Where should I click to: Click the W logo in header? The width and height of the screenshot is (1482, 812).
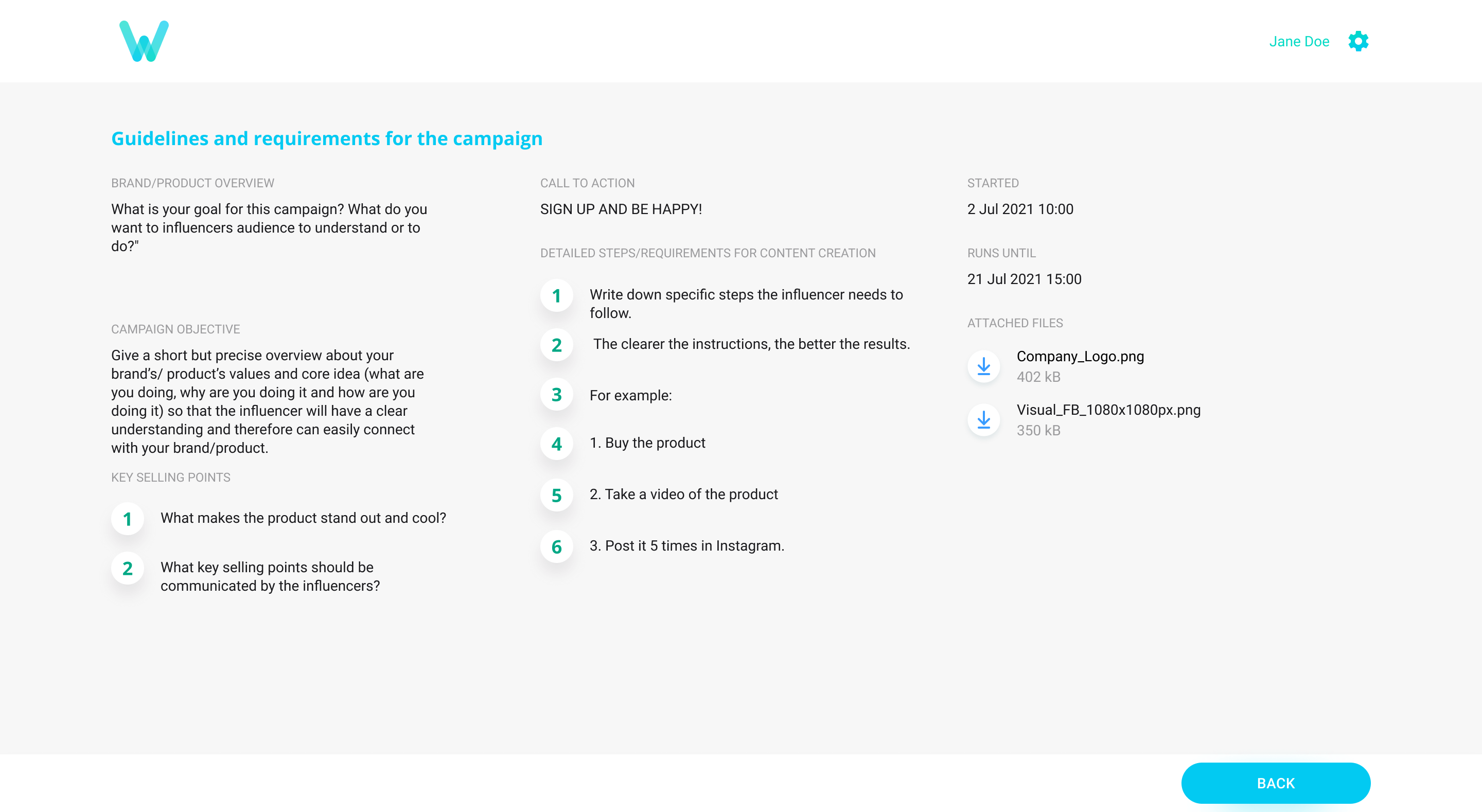[x=144, y=41]
